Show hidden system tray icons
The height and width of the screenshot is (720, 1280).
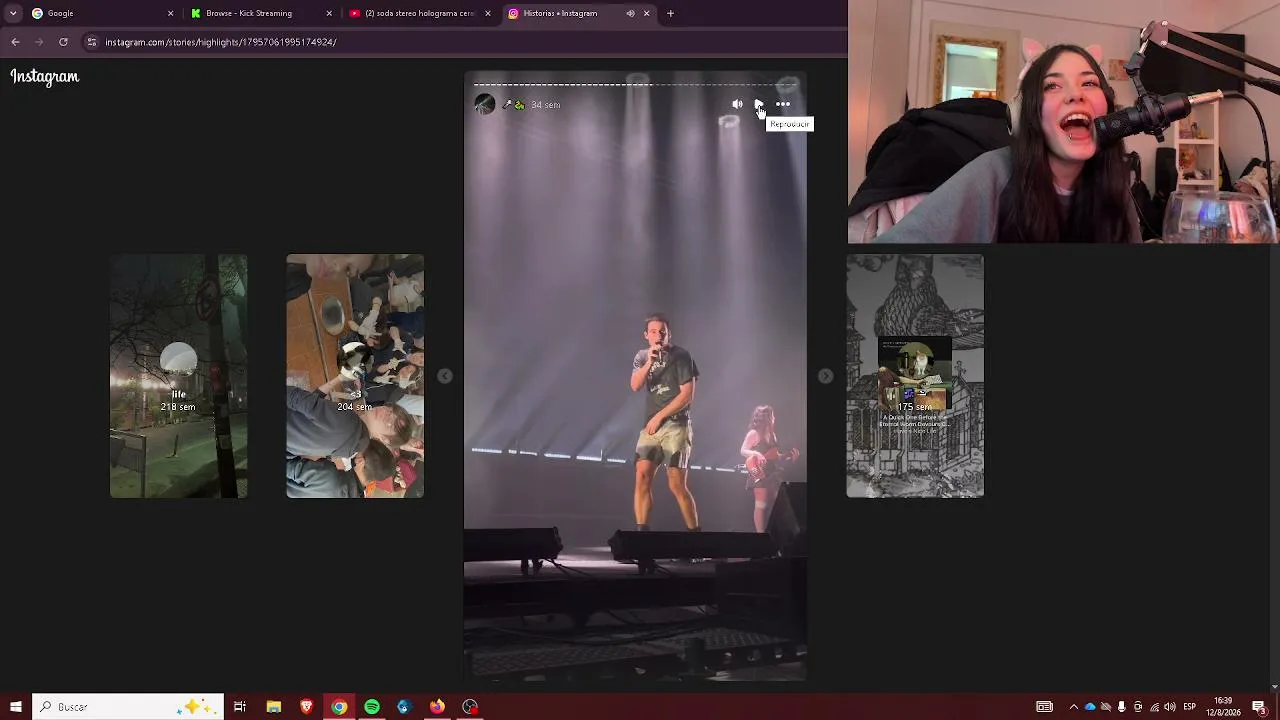point(1073,707)
